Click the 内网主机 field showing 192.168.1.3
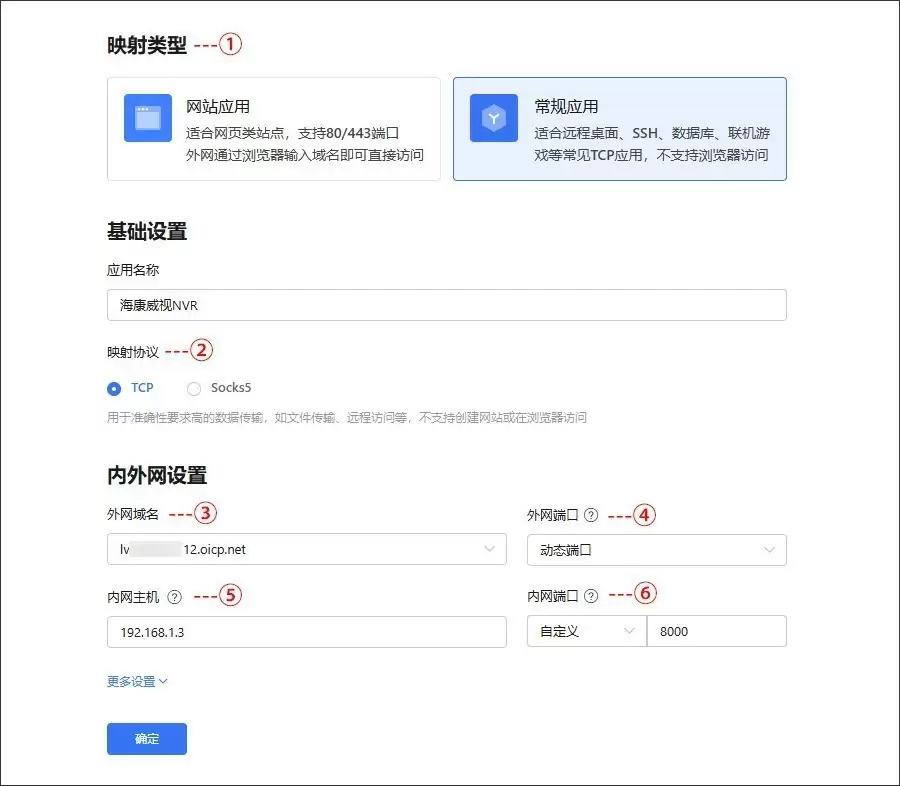This screenshot has height=786, width=900. [306, 631]
